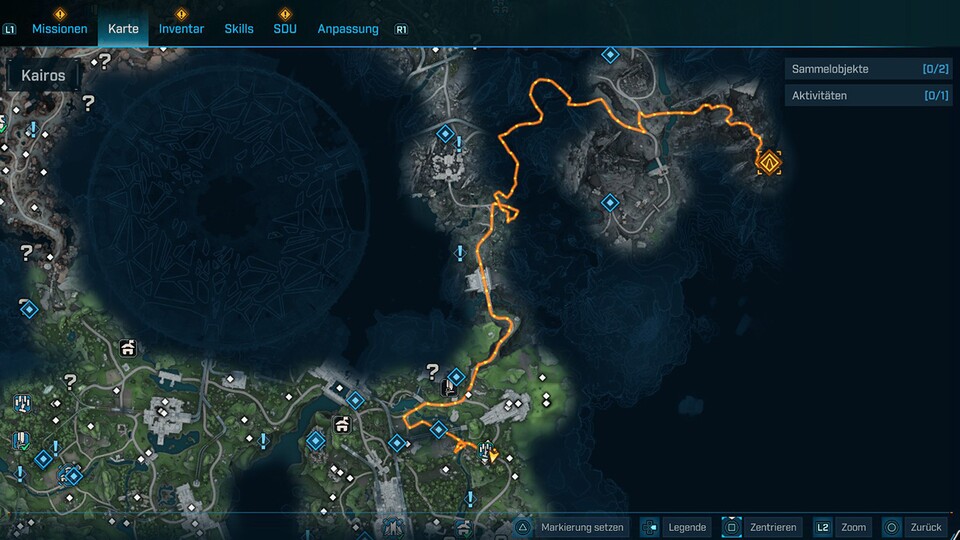Viewport: 960px width, 540px height.
Task: Click the R1 shoulder button indicator
Action: [400, 29]
